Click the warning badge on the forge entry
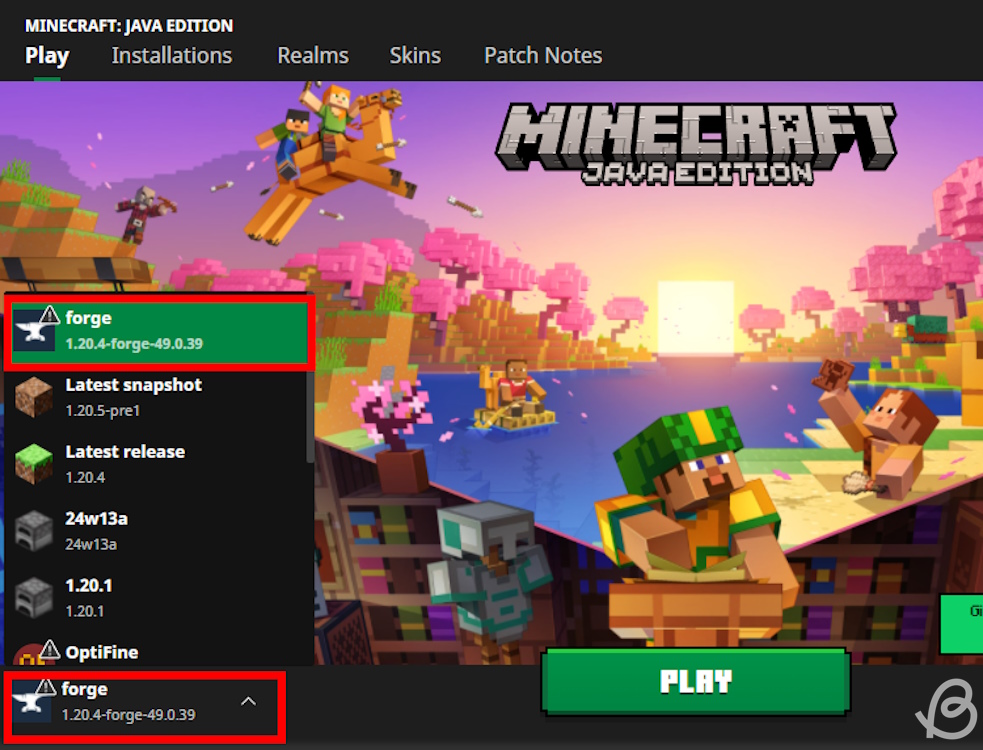983x750 pixels. (48, 315)
